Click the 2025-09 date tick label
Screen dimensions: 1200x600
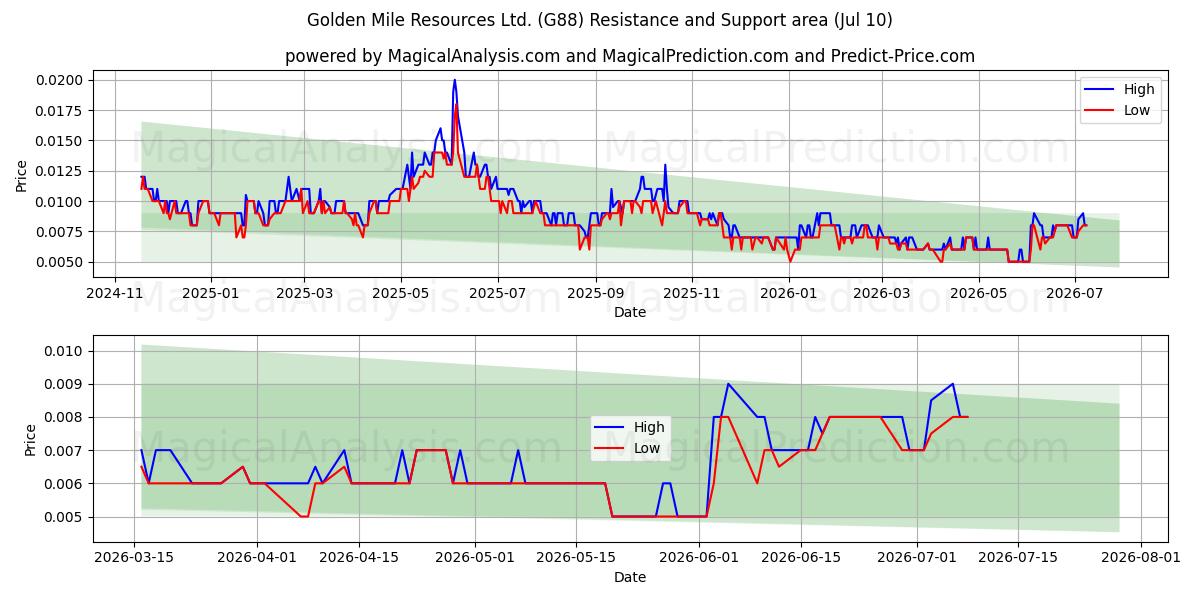coord(596,293)
